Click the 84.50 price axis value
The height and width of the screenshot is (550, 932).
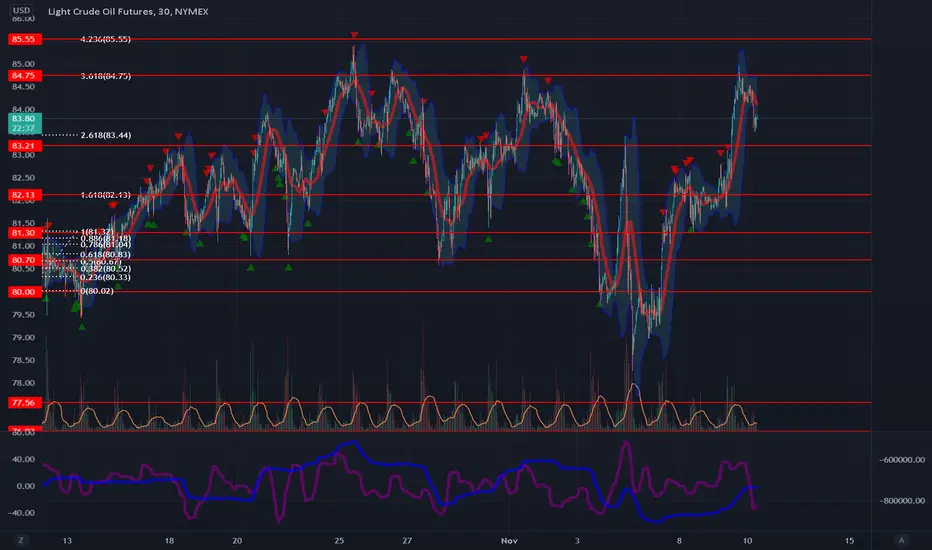point(23,87)
